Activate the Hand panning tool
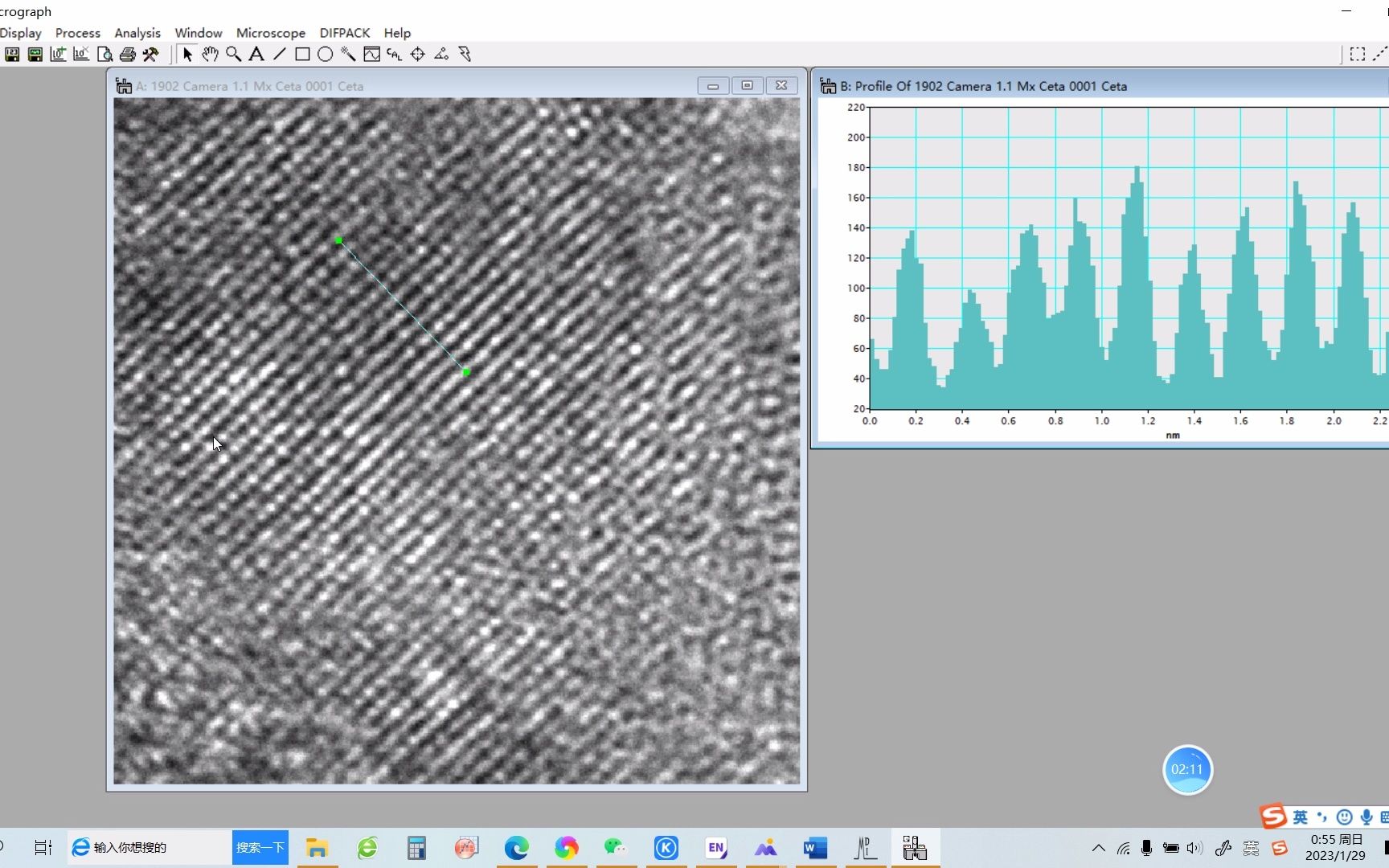Image resolution: width=1389 pixels, height=868 pixels. (x=210, y=54)
